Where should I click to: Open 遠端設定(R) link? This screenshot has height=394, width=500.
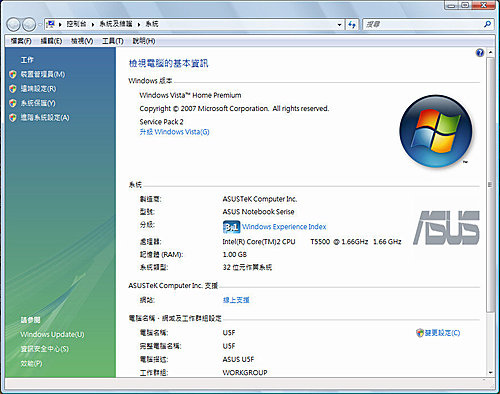click(38, 89)
